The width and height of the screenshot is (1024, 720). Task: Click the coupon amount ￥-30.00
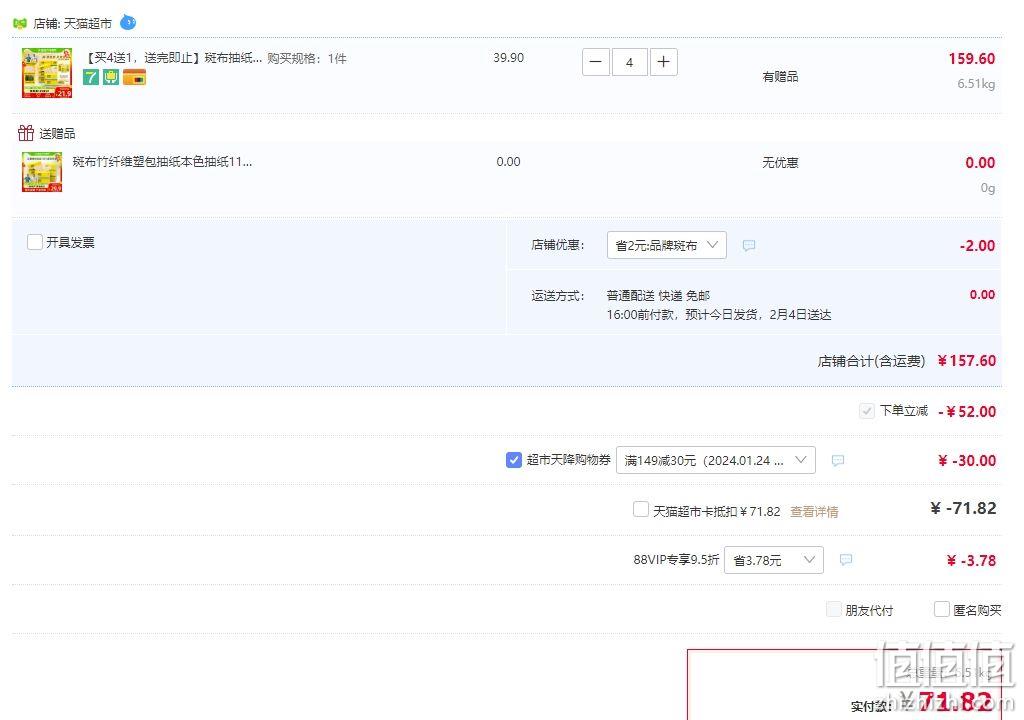pos(967,461)
